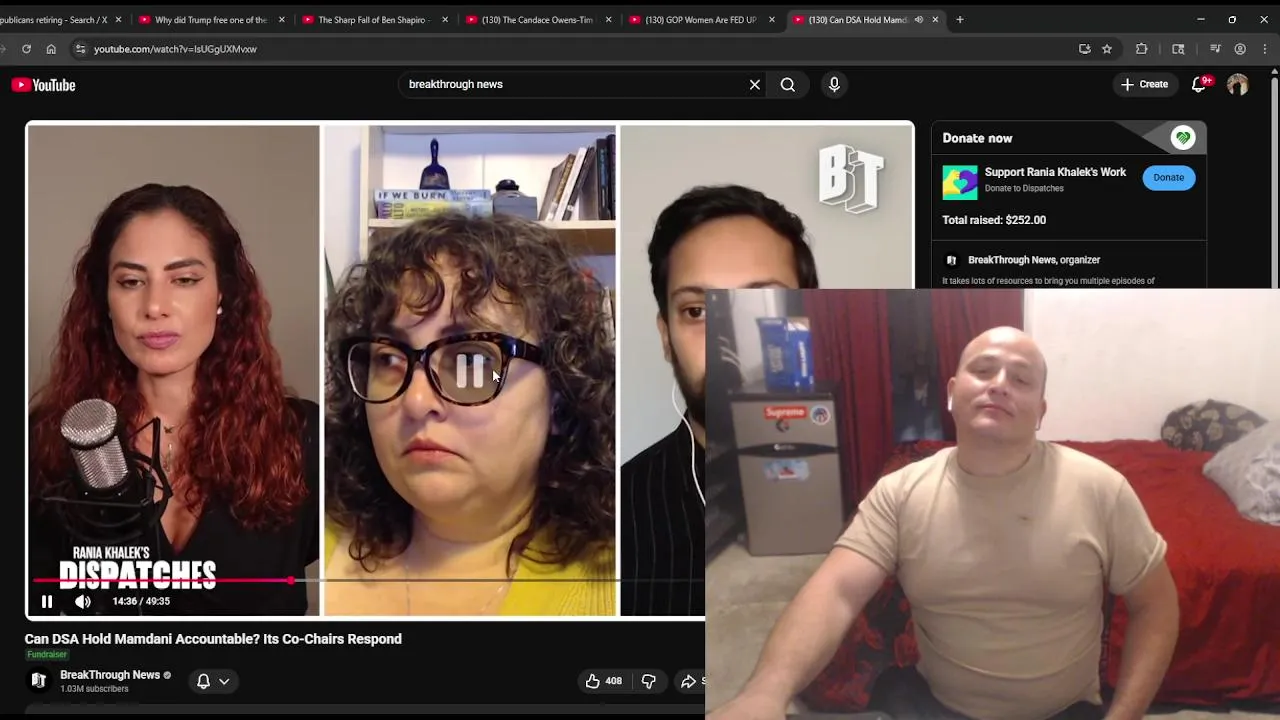Open site information icon in address bar
The width and height of the screenshot is (1280, 720).
(x=80, y=49)
